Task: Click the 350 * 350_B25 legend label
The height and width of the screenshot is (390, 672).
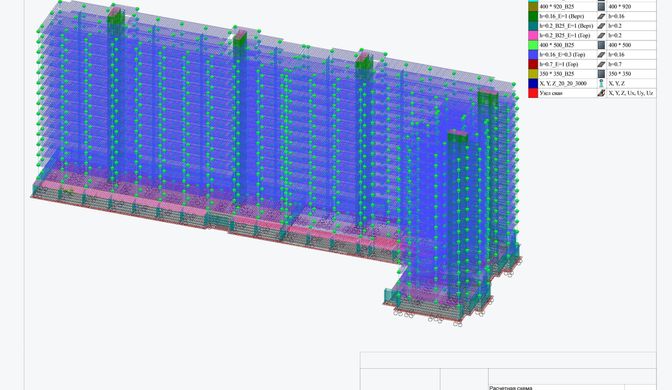Action: 557,74
